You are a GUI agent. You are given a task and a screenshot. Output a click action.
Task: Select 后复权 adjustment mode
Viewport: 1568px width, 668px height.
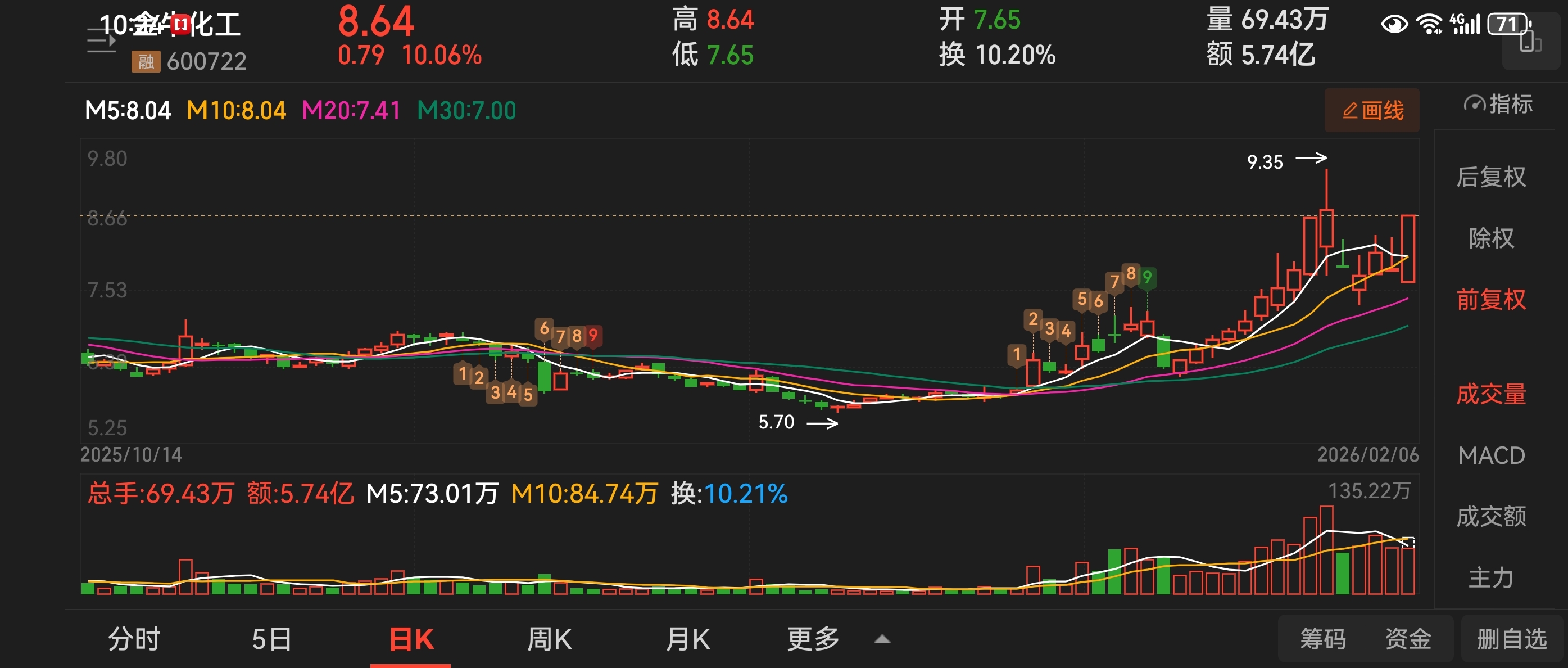(x=1490, y=177)
